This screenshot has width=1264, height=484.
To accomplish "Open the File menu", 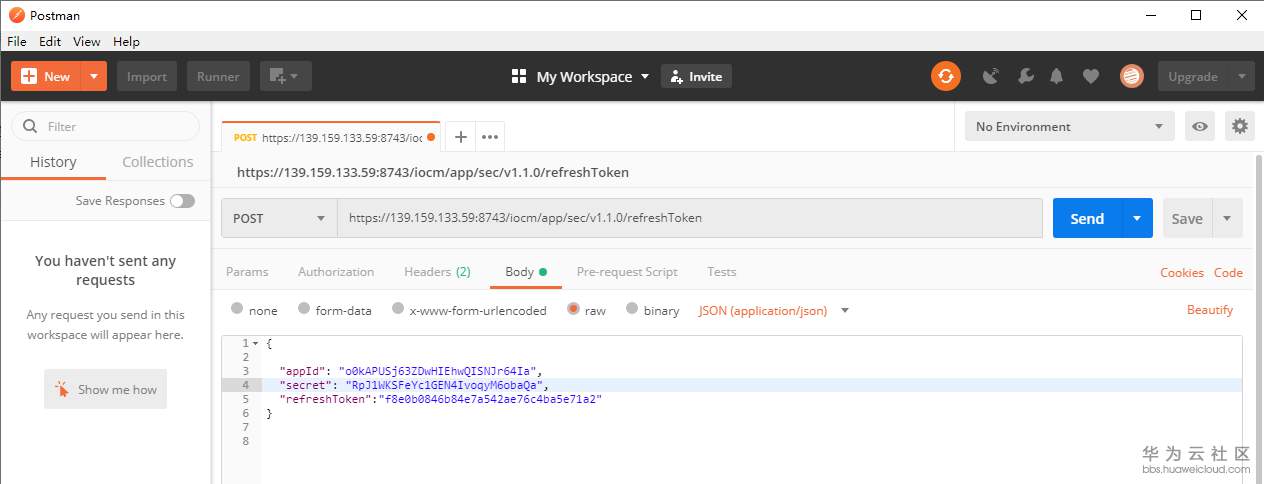I will (17, 42).
